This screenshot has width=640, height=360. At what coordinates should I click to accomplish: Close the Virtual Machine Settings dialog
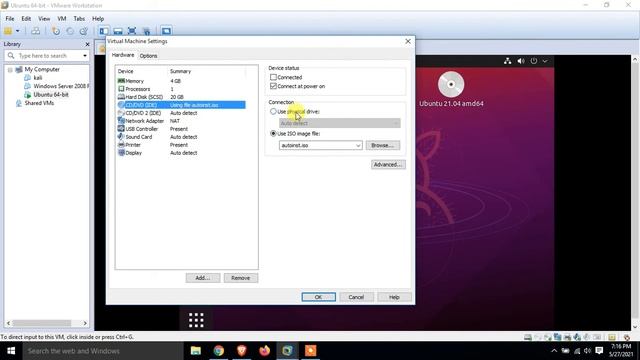[x=408, y=41]
